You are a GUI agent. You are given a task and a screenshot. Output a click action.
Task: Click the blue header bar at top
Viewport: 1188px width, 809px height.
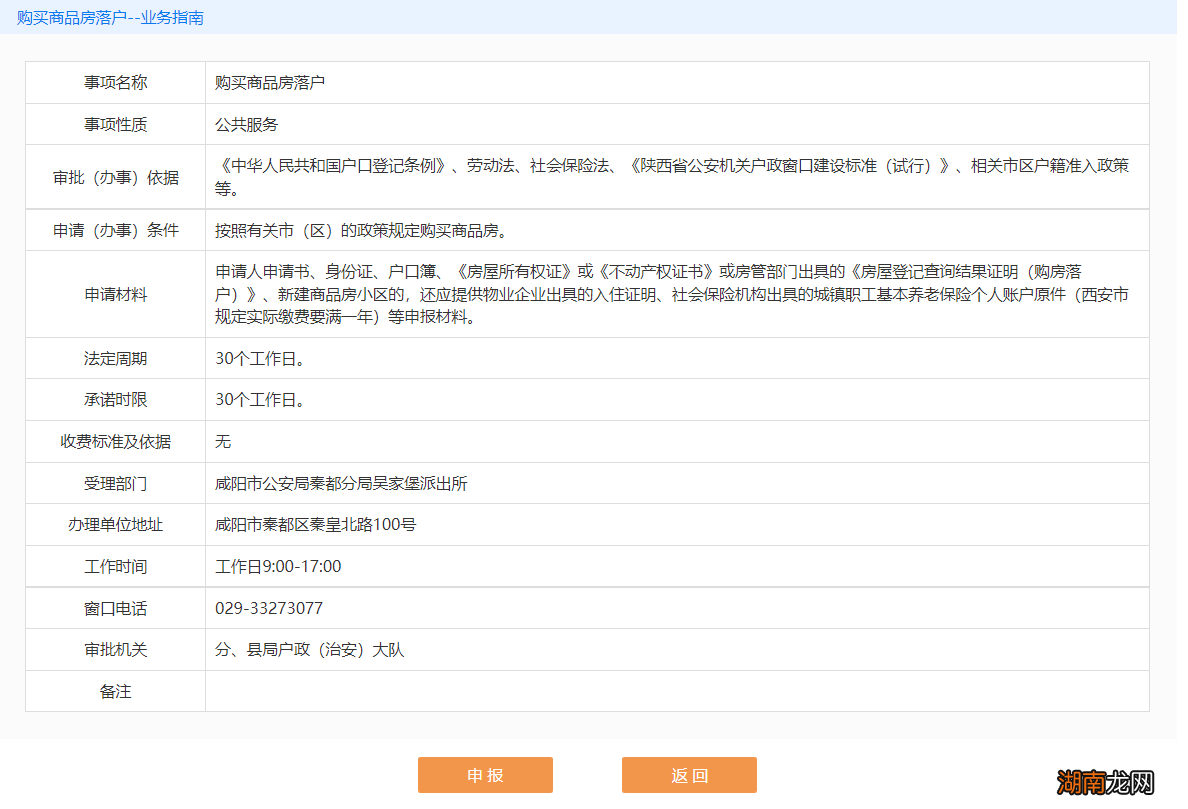click(594, 17)
